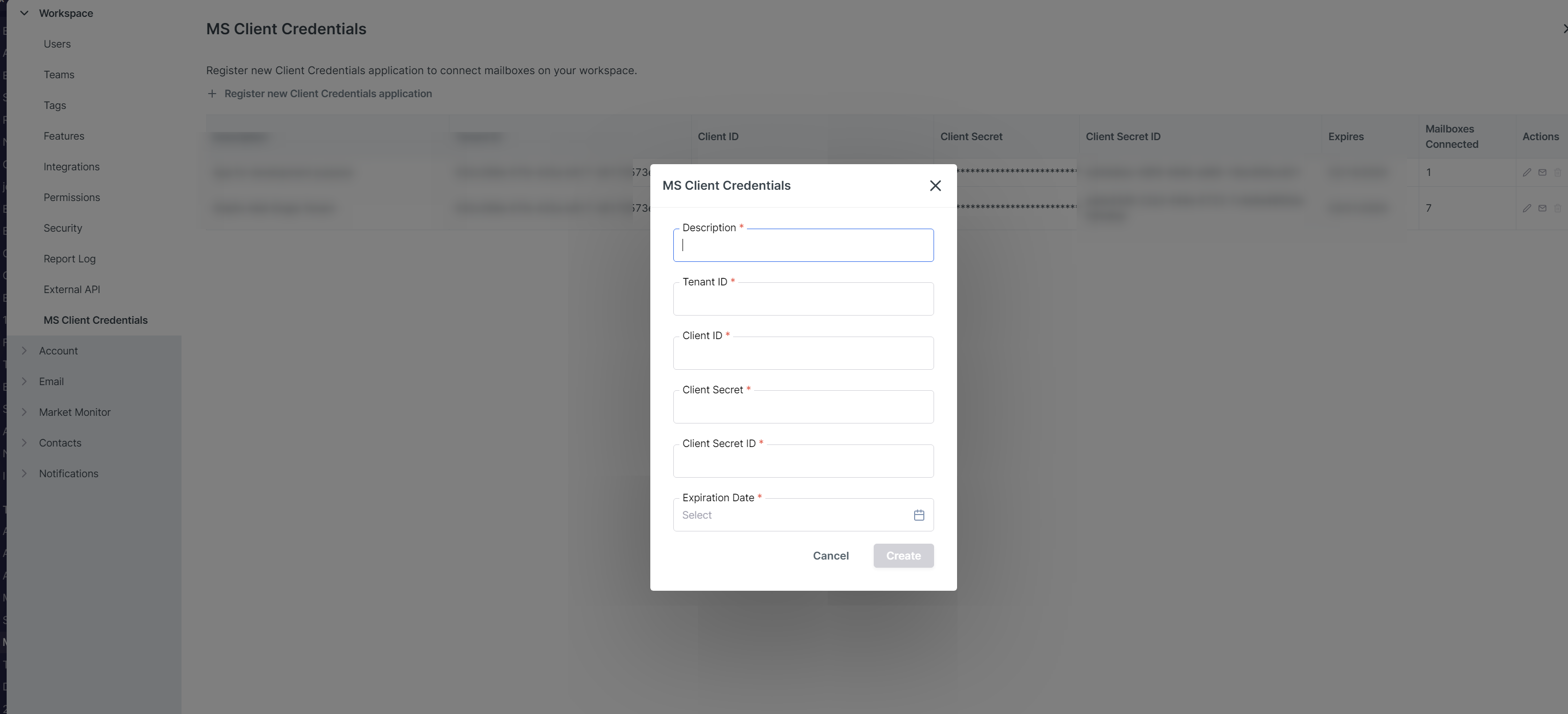Click the mailbox envelope icon in first row
This screenshot has height=714, width=1568.
1542,173
